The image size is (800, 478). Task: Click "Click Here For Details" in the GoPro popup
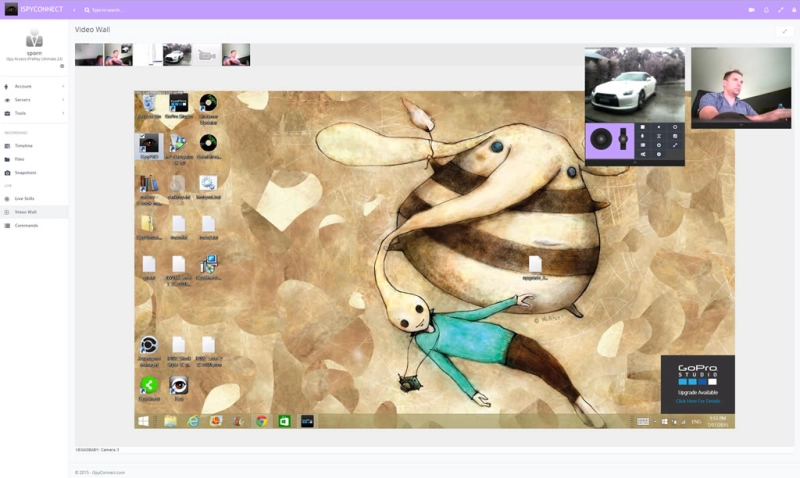pyautogui.click(x=697, y=401)
